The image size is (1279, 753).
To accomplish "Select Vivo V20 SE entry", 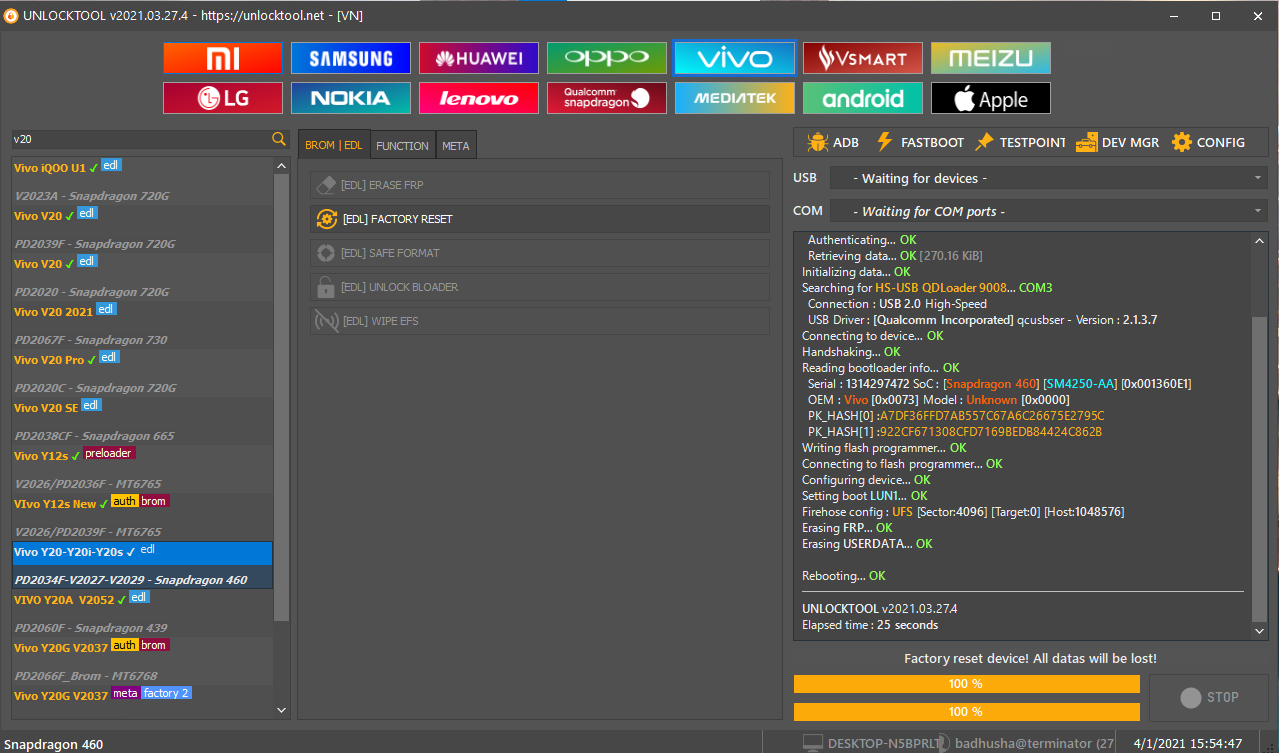I will pos(143,408).
